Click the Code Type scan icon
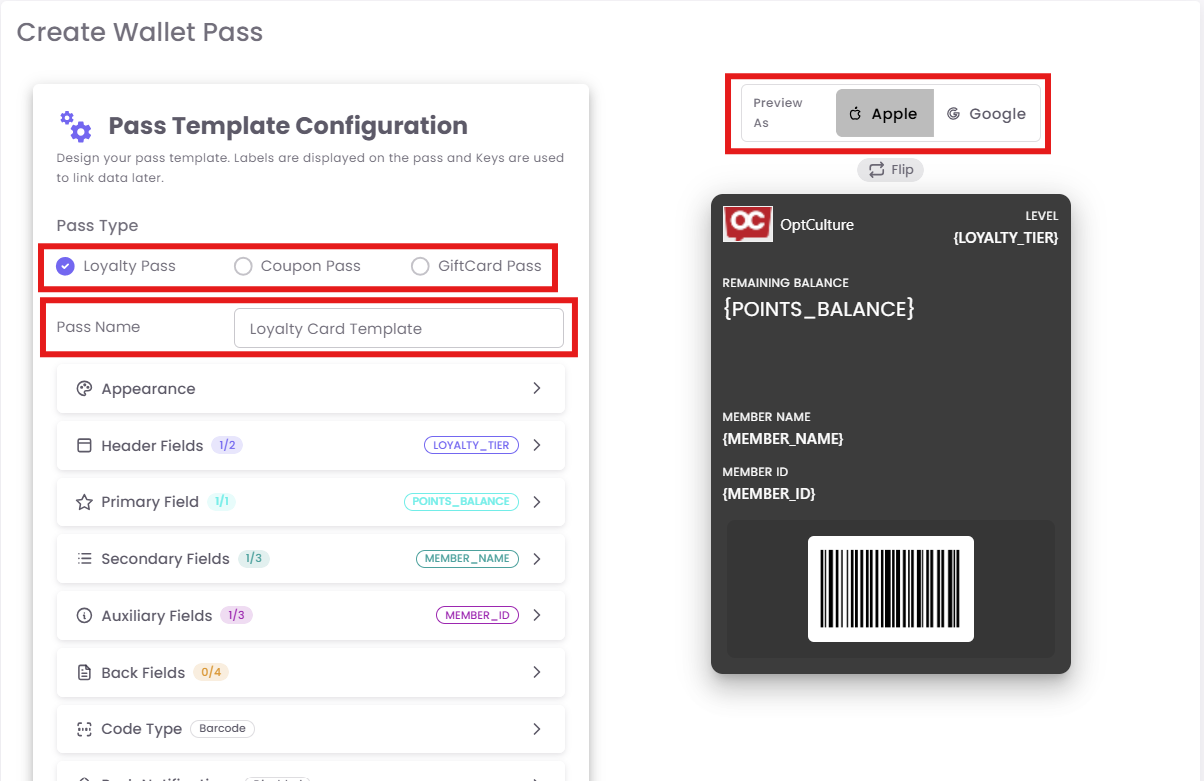The image size is (1204, 781). (x=84, y=729)
